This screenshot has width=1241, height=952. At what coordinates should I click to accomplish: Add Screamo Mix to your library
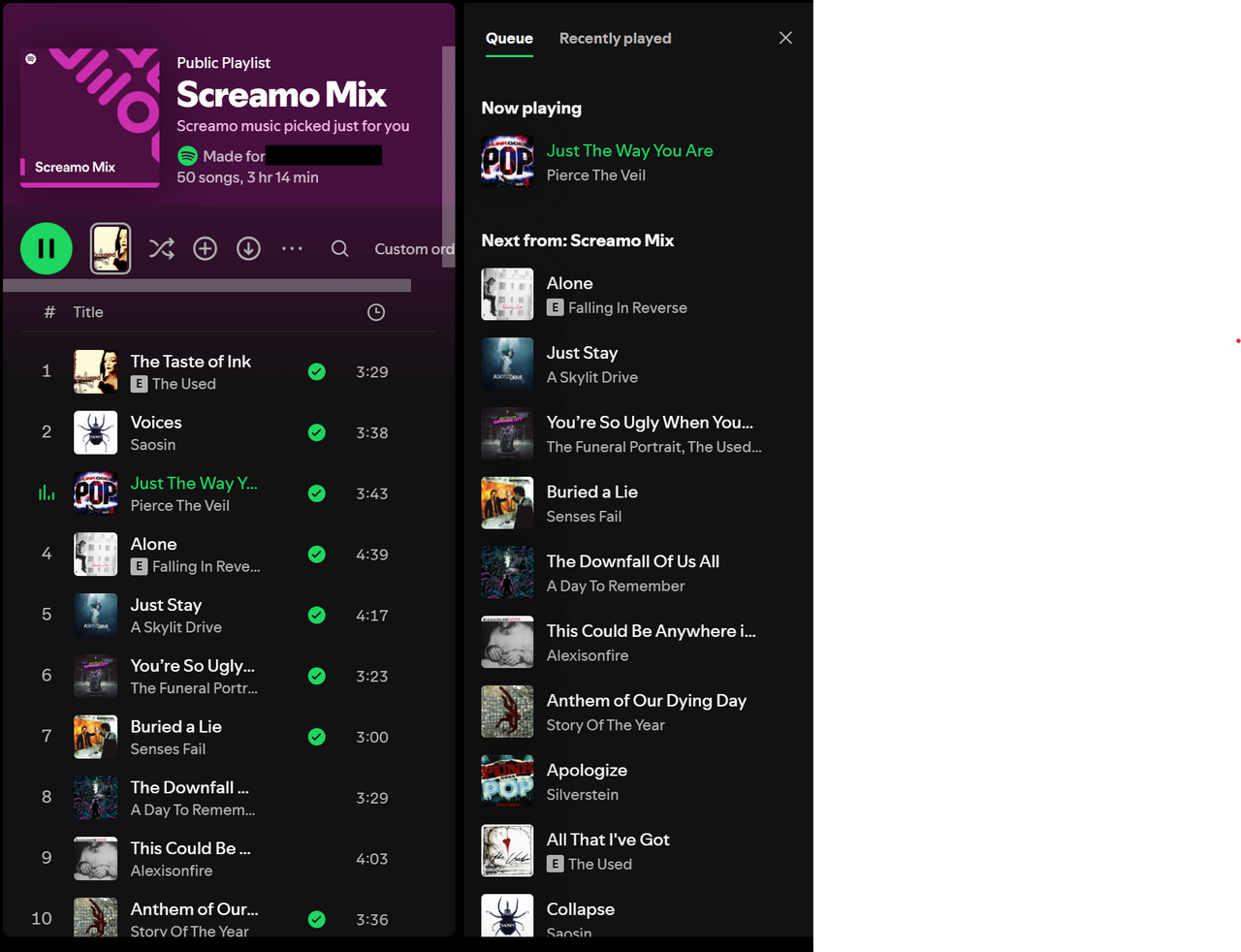[205, 249]
